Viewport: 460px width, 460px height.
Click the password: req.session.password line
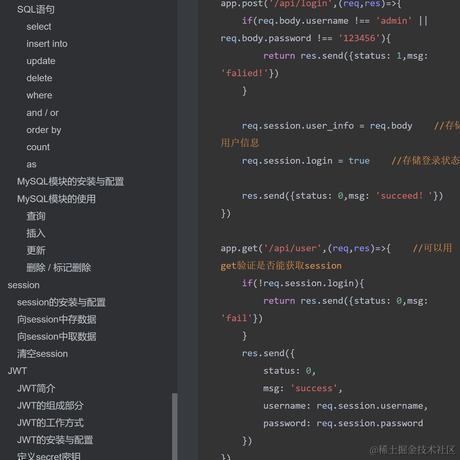coord(343,423)
